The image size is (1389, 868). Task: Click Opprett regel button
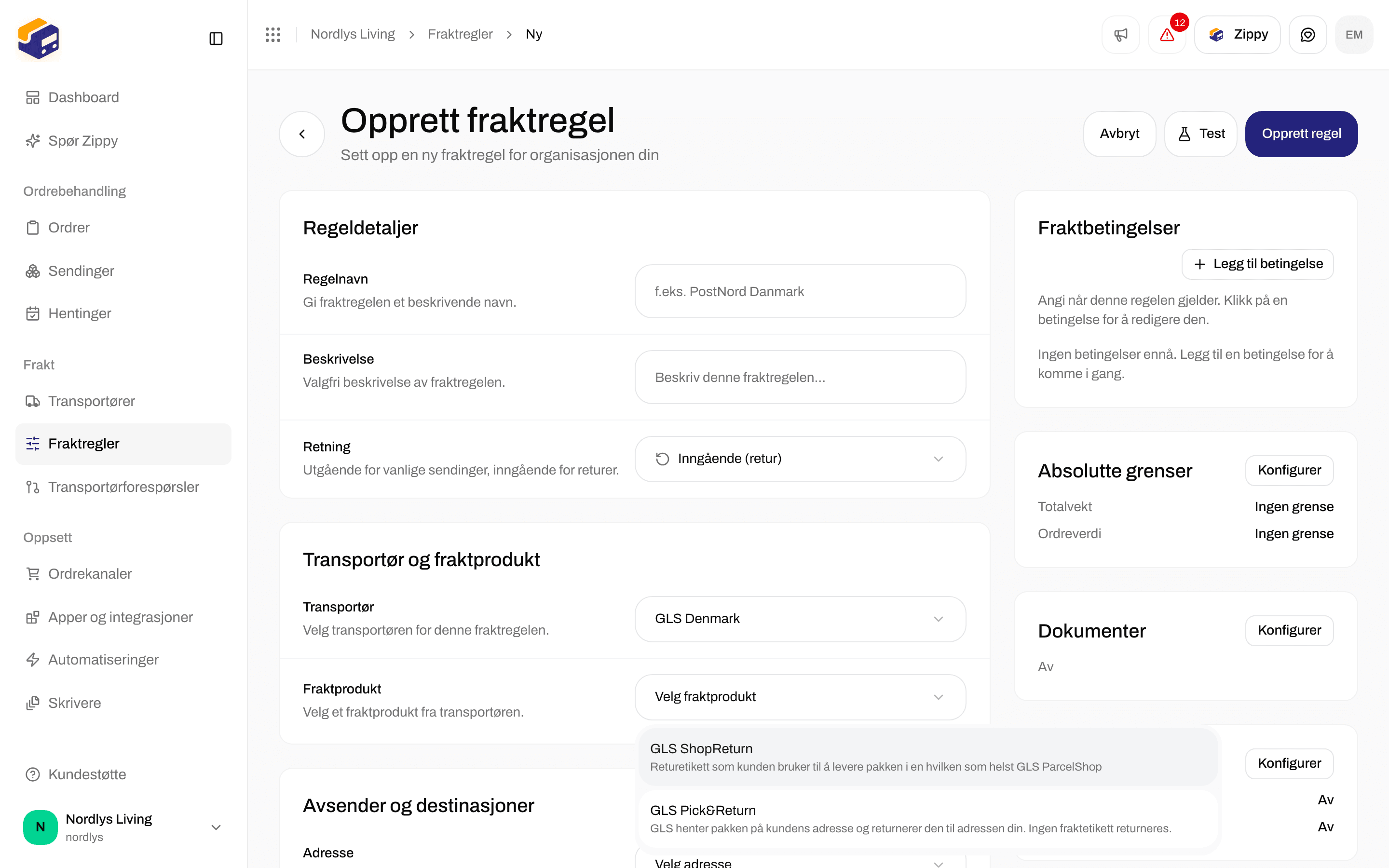coord(1301,134)
